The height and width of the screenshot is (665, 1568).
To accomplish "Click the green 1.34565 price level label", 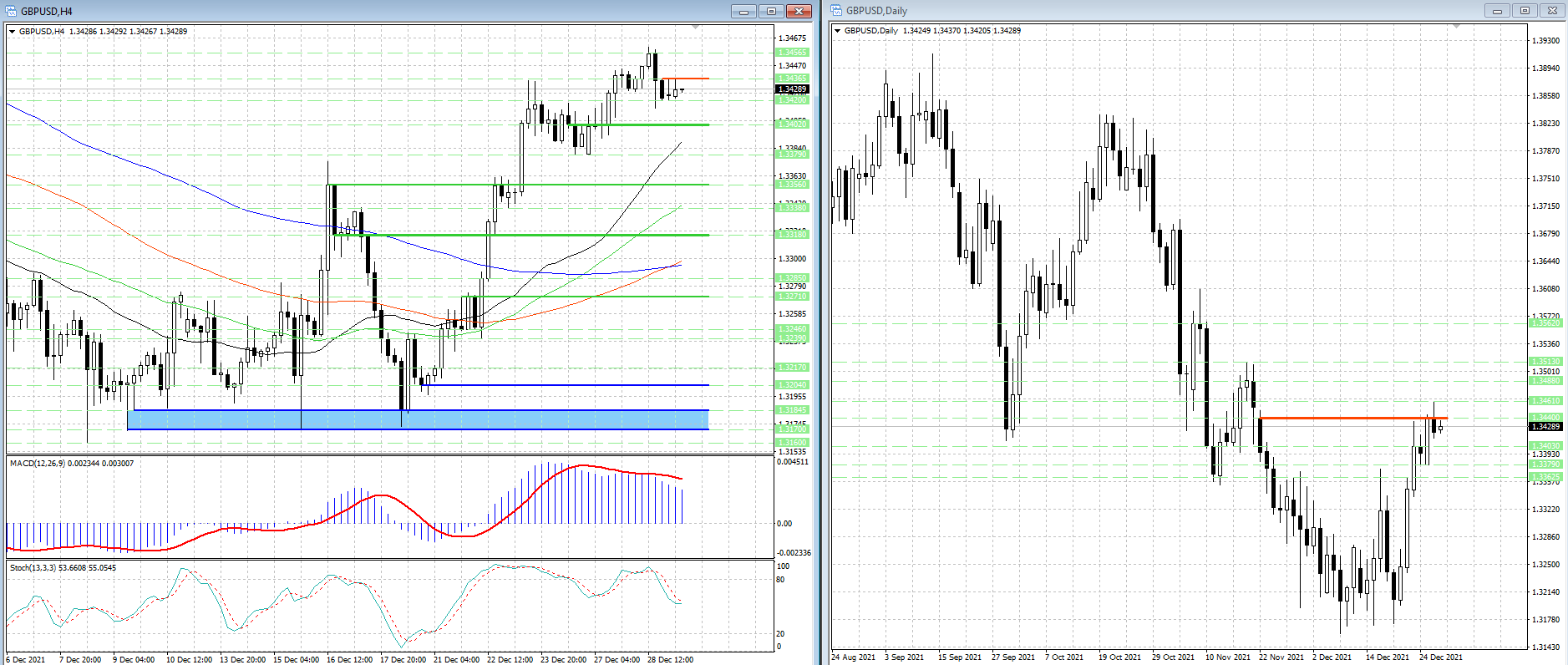I will click(x=792, y=53).
